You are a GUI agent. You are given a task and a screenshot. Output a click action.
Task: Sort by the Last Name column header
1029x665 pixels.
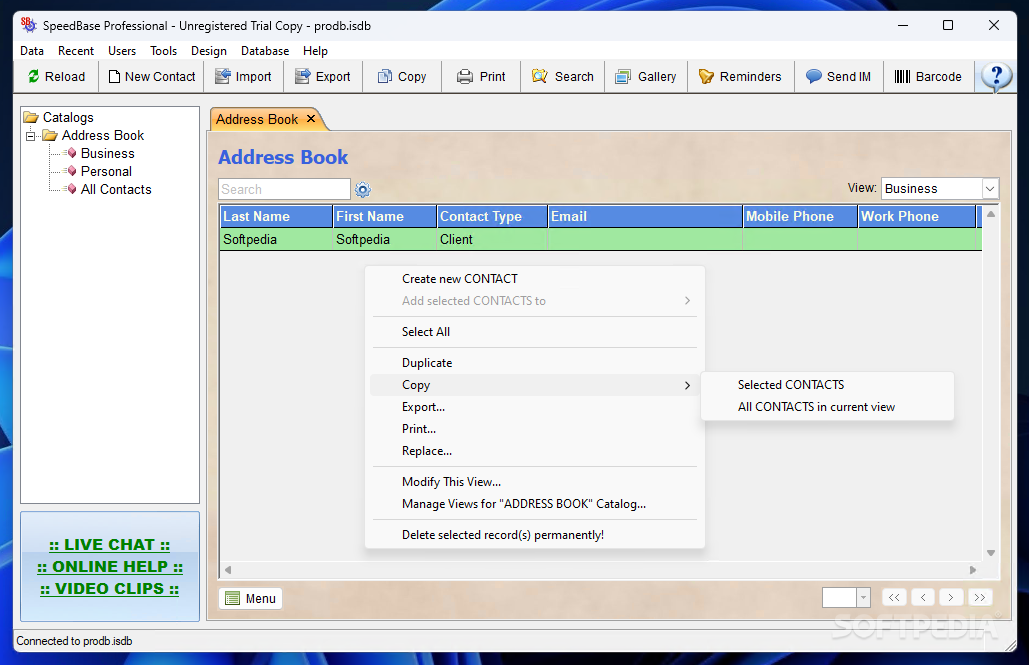coord(276,217)
